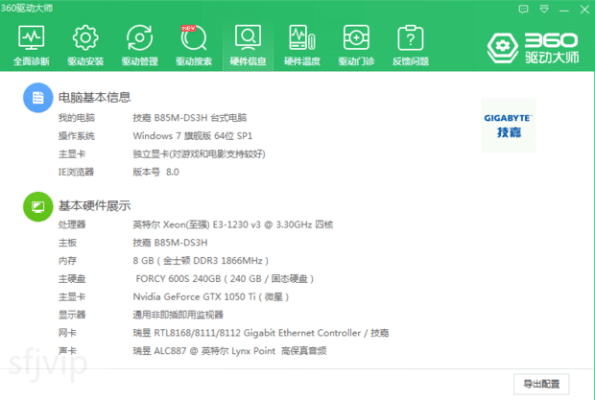Click IE浏览器 label
Viewport: 595px width, 400px height.
76,172
